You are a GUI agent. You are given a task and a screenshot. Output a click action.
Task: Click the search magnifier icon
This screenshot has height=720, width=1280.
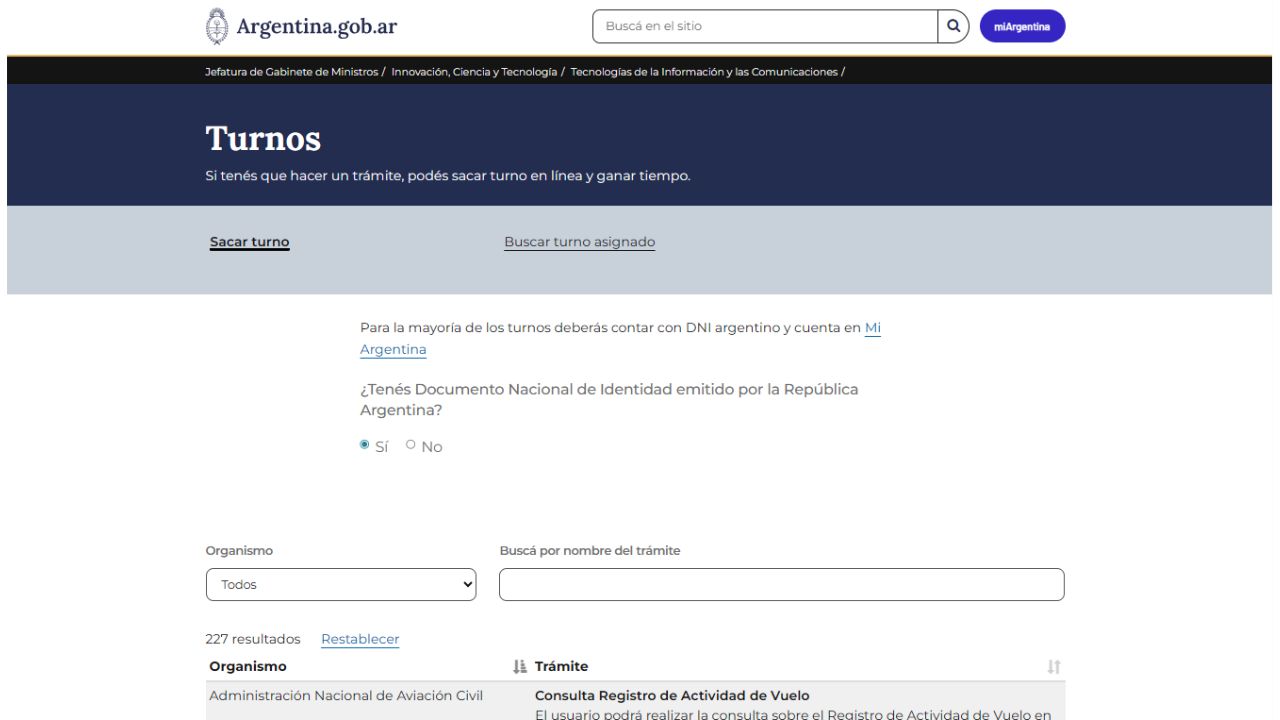(953, 26)
